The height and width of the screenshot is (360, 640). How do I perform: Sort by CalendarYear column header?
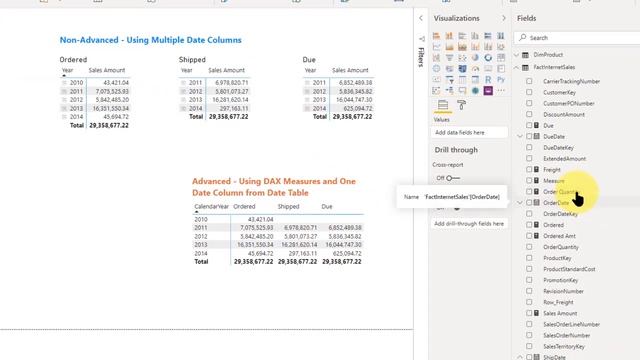(x=211, y=207)
